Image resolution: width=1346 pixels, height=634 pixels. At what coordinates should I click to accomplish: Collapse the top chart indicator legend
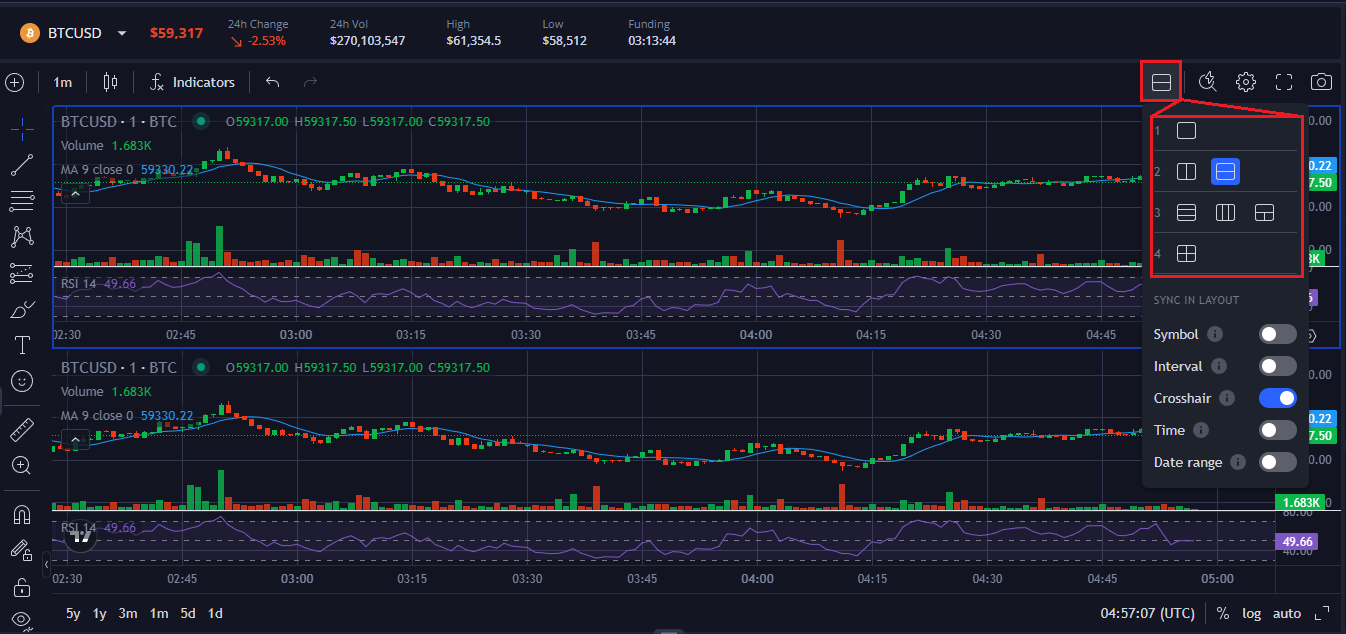tap(74, 195)
